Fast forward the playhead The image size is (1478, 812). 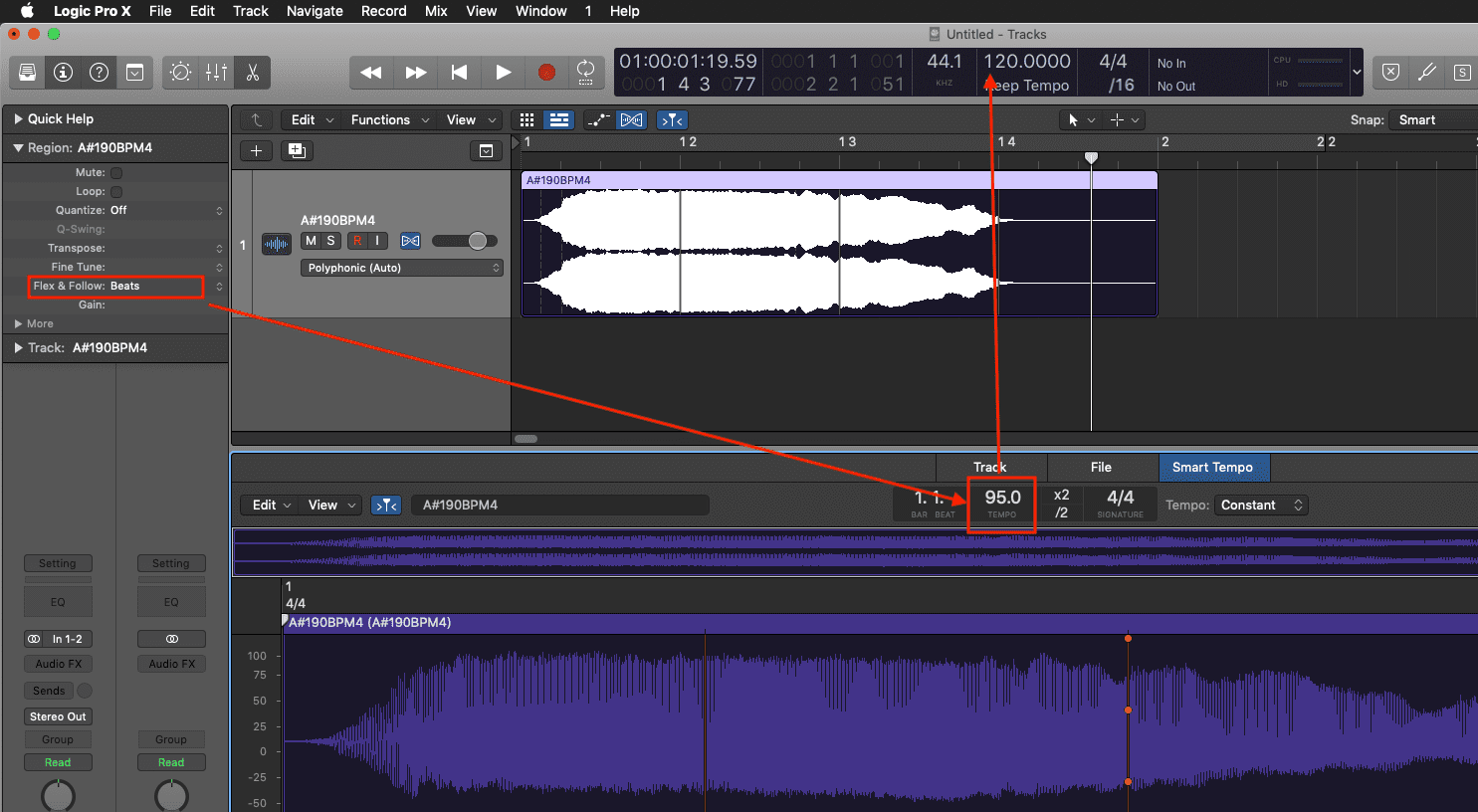pos(416,73)
